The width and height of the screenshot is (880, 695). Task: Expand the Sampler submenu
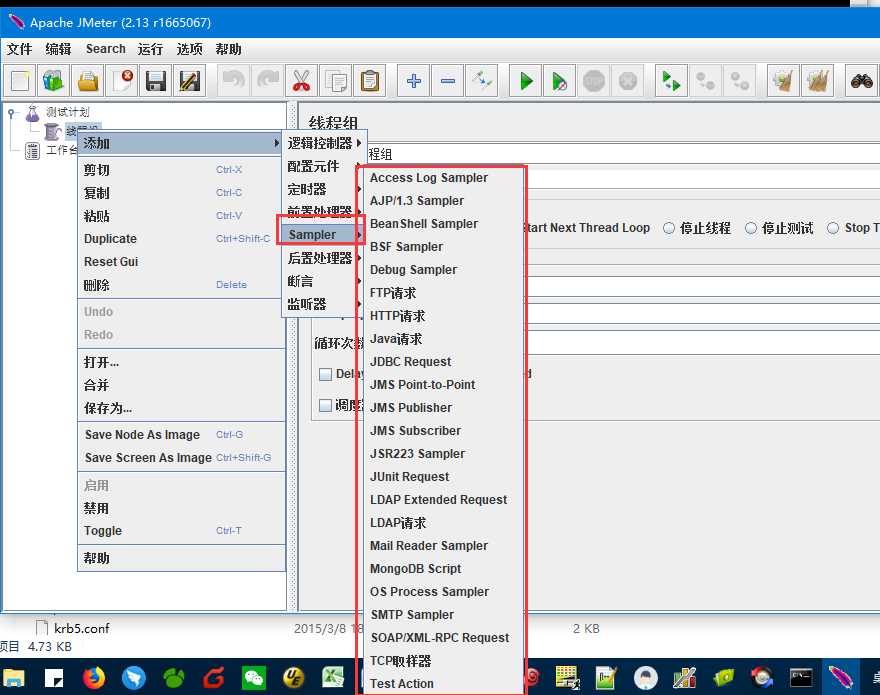point(321,235)
